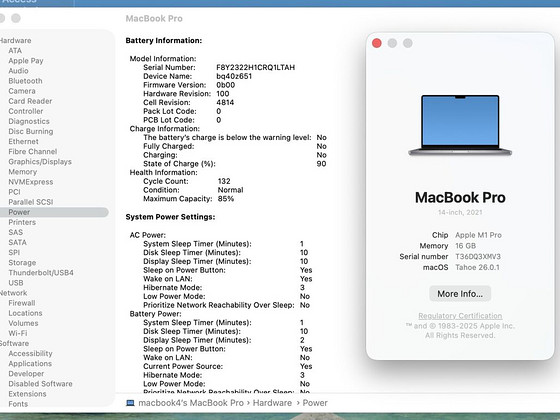Select SAS in sidebar
The image size is (560, 420).
pyautogui.click(x=15, y=232)
